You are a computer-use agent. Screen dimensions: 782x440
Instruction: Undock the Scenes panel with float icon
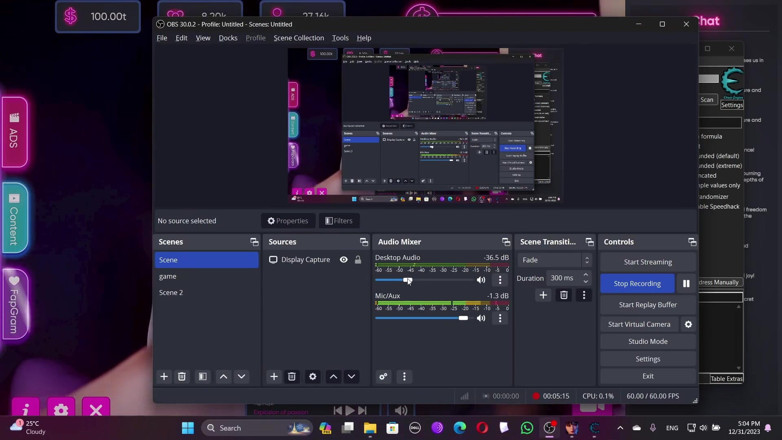click(x=254, y=242)
